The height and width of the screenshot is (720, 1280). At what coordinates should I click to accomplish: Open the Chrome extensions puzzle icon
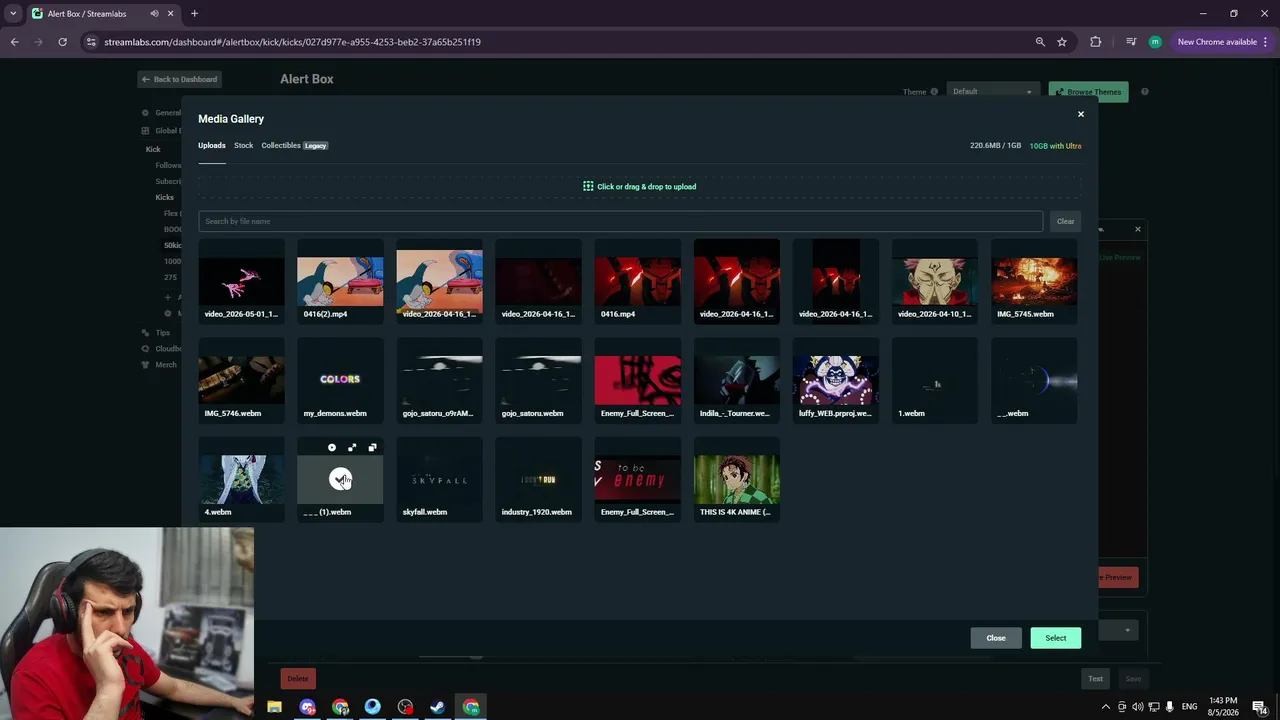(1096, 42)
